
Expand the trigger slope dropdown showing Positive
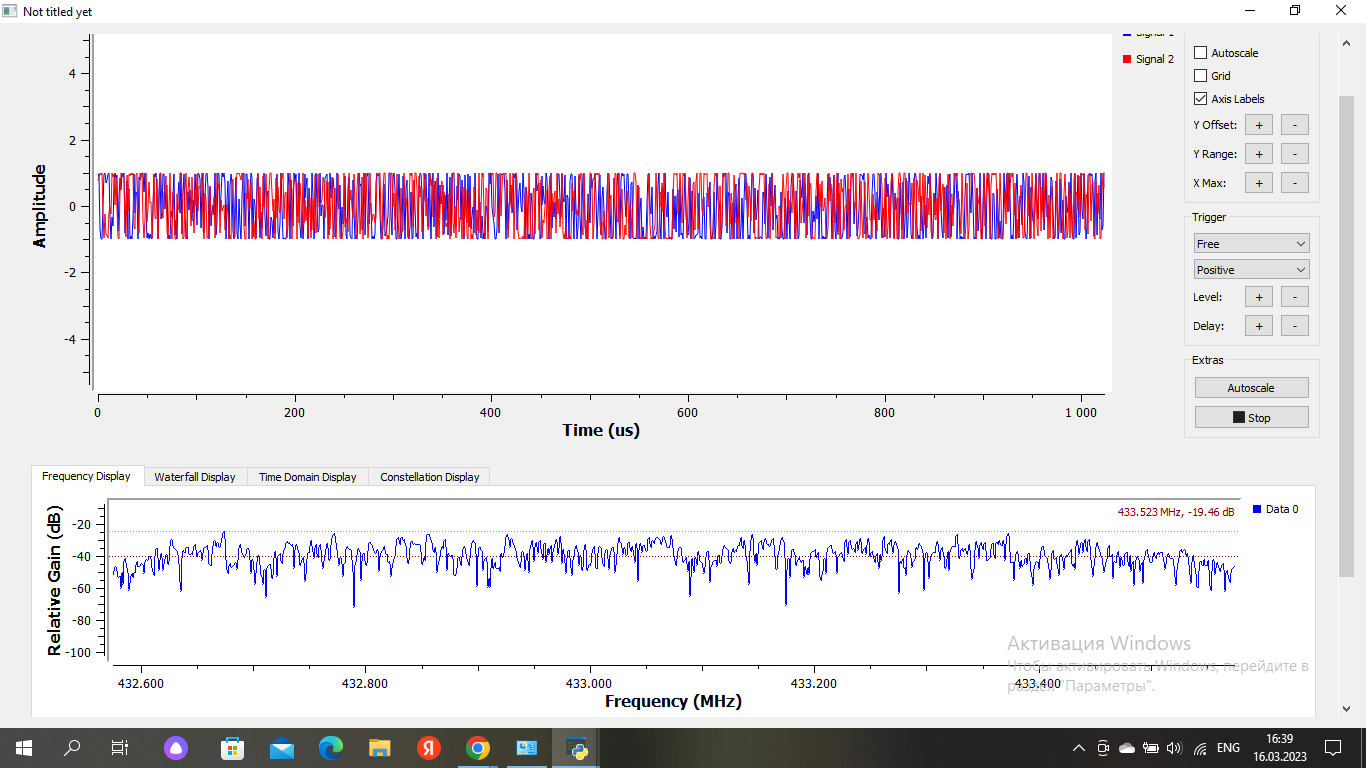[1251, 270]
